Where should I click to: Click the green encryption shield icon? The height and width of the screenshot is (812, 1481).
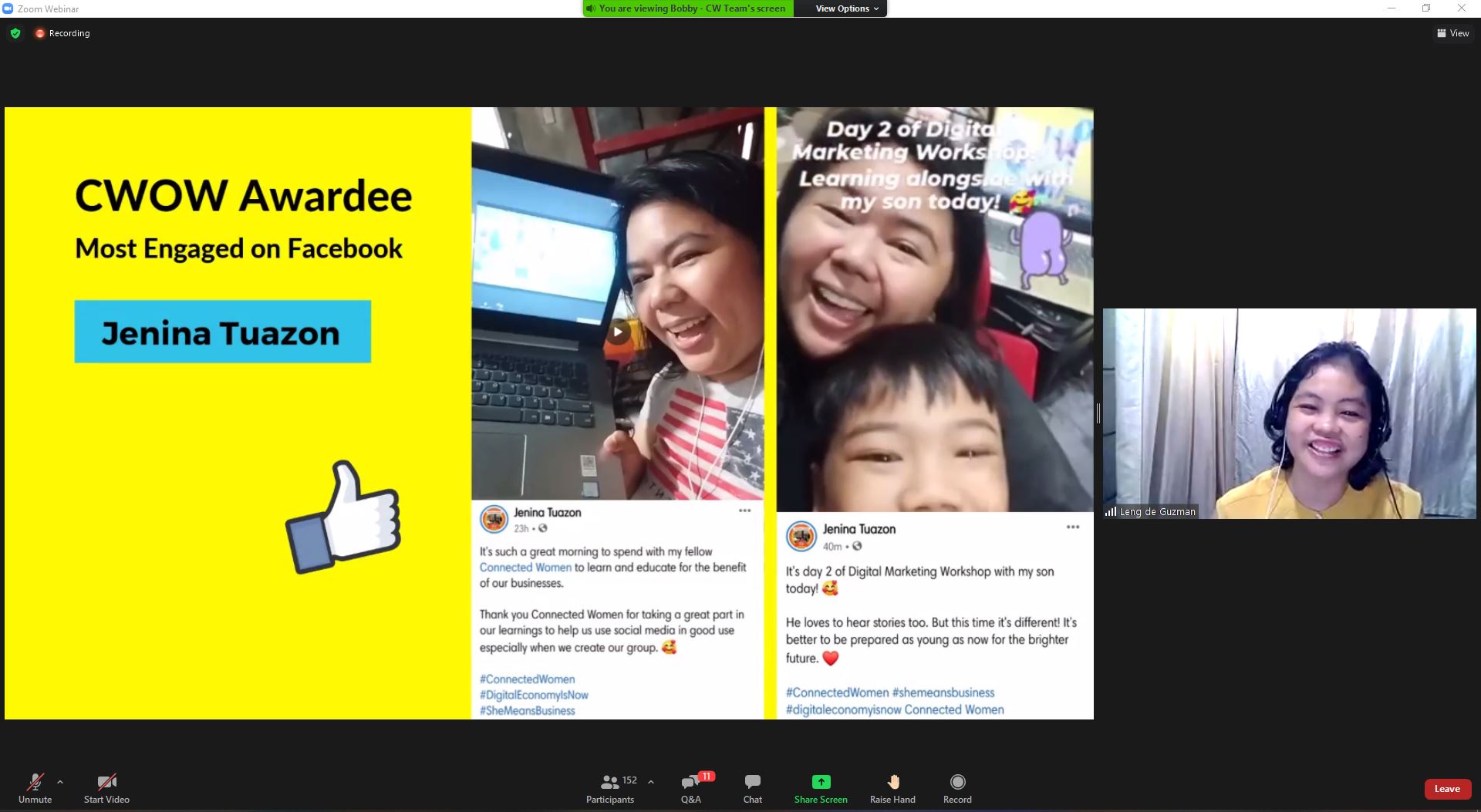15,33
